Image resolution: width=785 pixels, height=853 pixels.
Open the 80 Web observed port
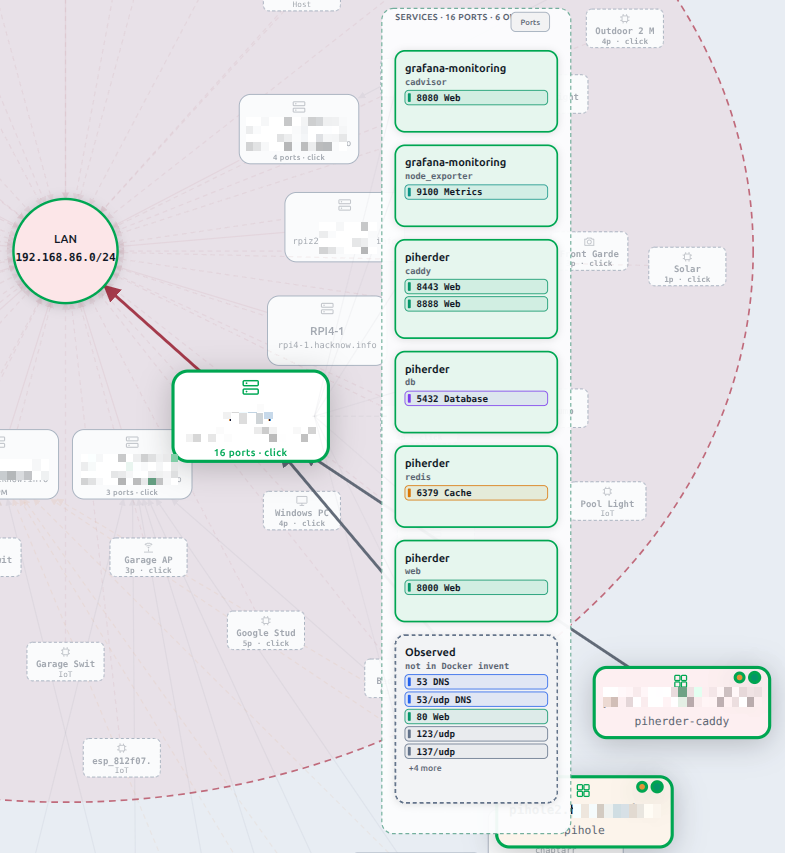pos(476,717)
